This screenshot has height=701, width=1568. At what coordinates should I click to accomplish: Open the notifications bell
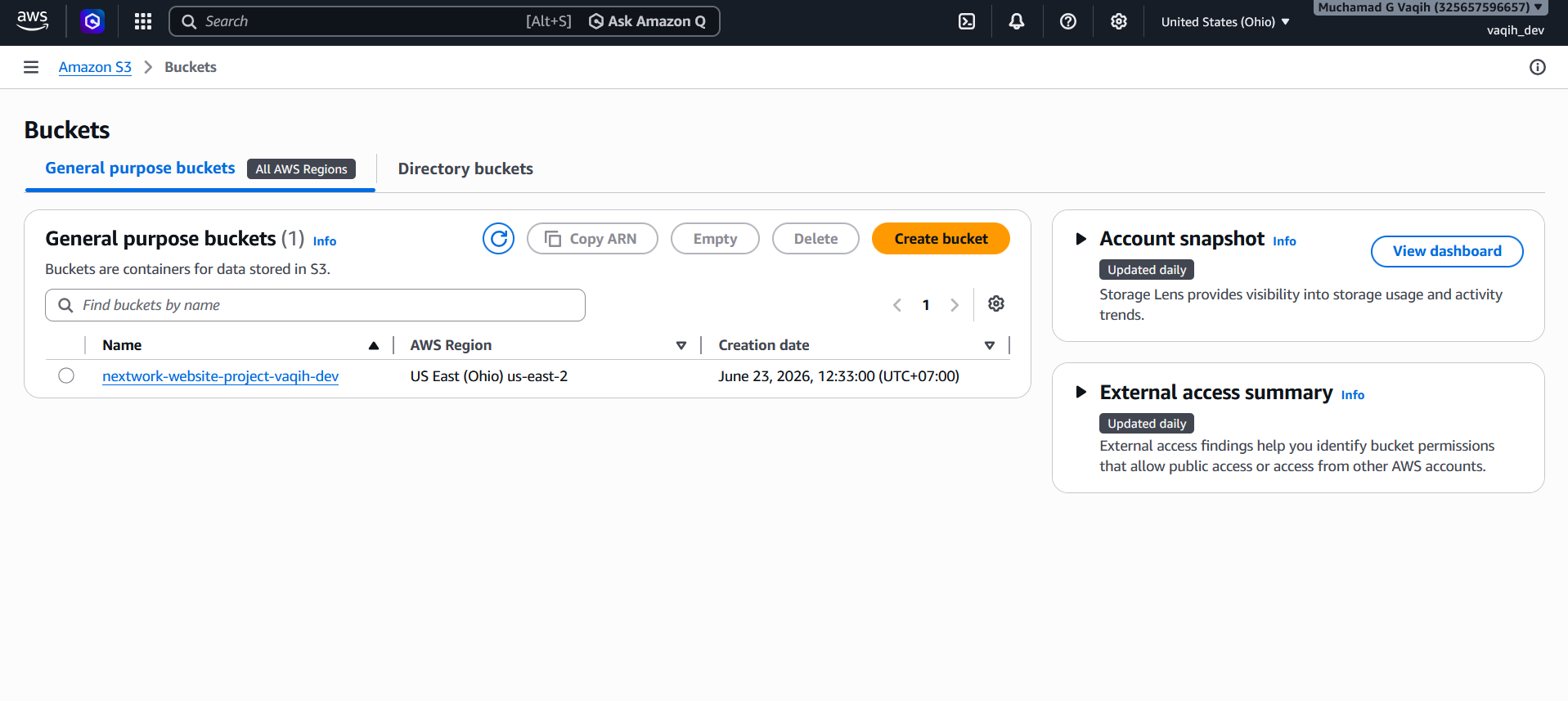click(x=1017, y=22)
